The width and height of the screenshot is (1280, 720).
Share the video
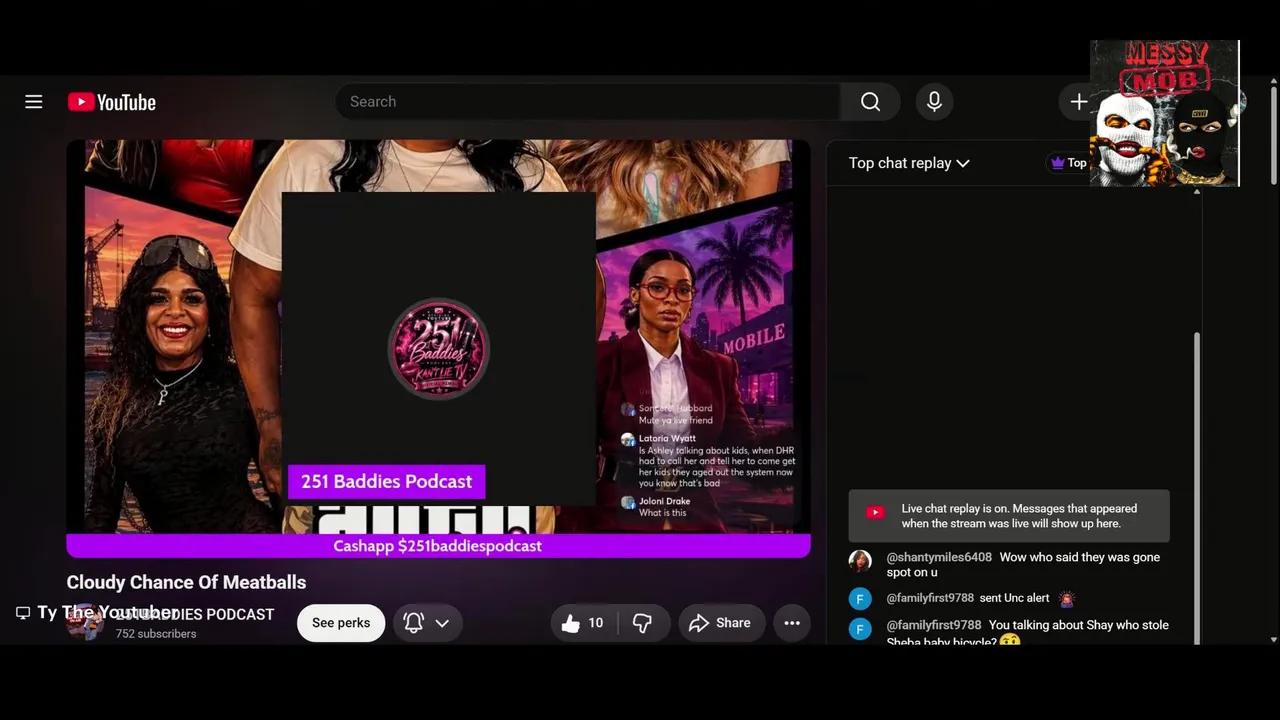[720, 623]
